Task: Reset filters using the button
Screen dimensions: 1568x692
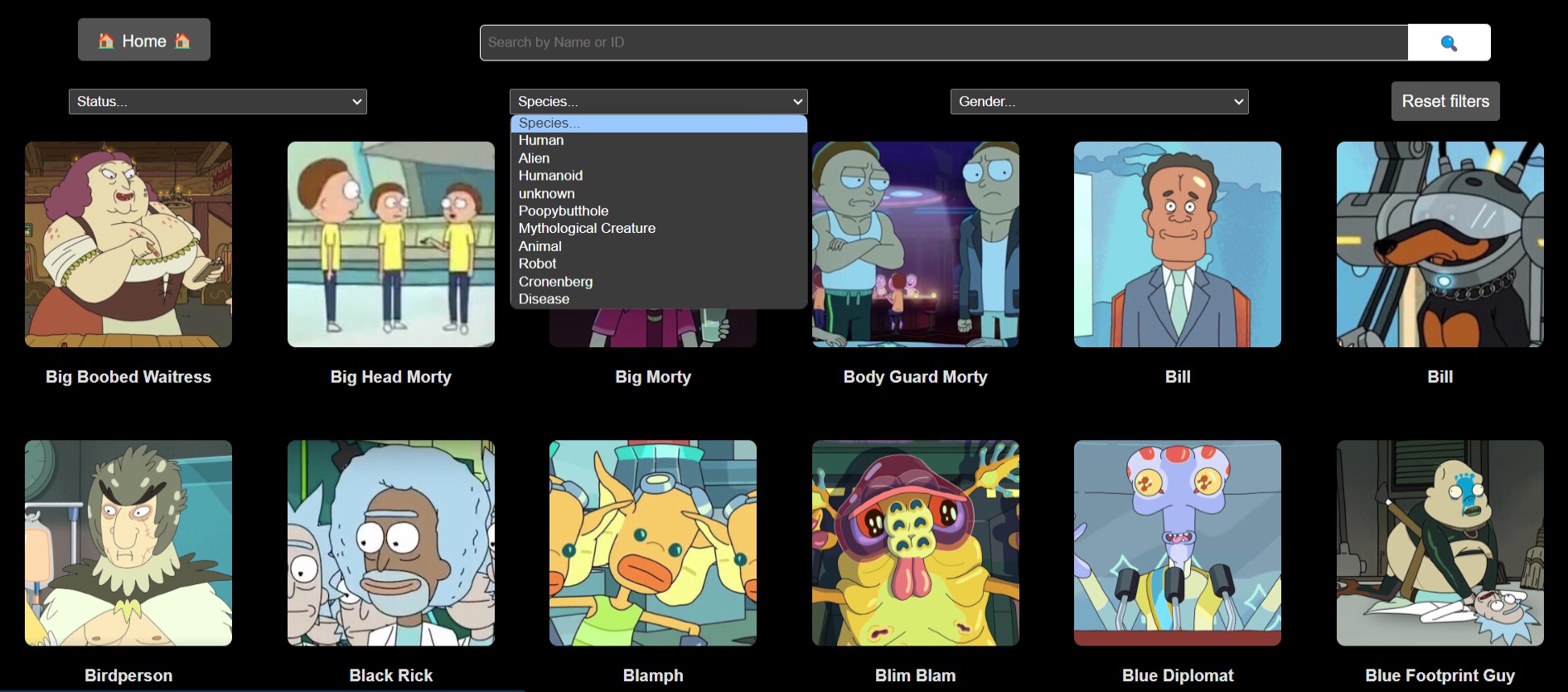Action: coord(1445,101)
